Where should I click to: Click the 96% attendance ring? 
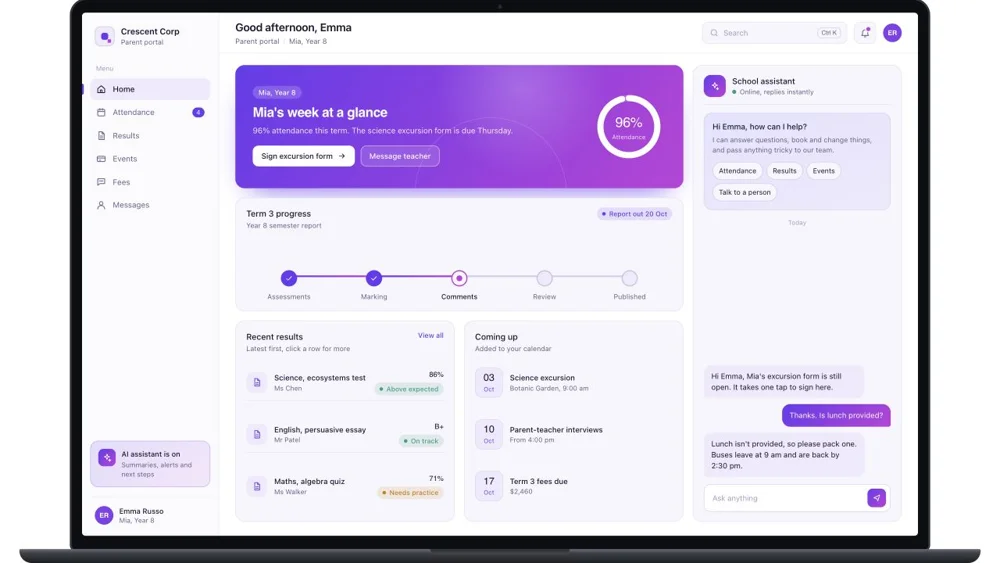(x=629, y=127)
